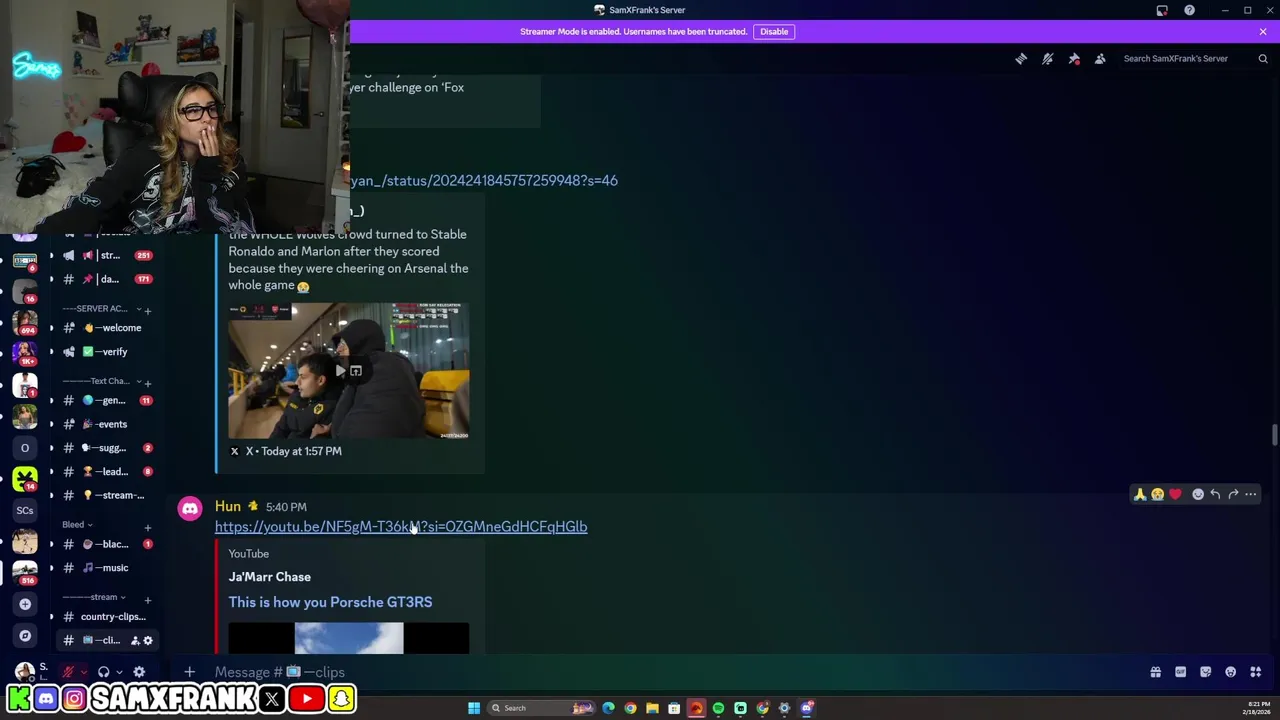Disable Streamer Mode via banner button
The height and width of the screenshot is (720, 1280).
coord(774,32)
